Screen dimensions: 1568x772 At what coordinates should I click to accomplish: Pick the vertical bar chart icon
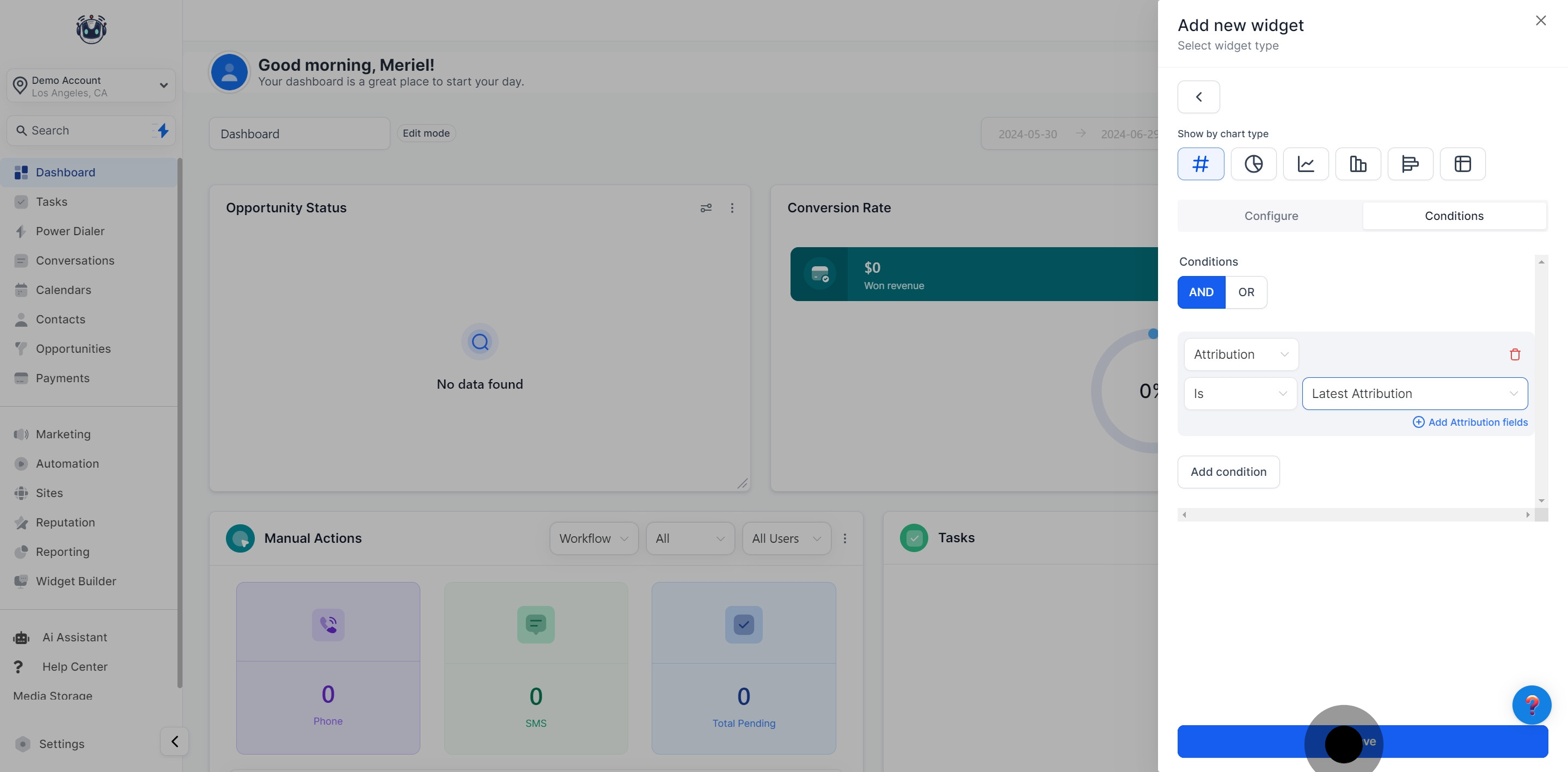(x=1358, y=164)
